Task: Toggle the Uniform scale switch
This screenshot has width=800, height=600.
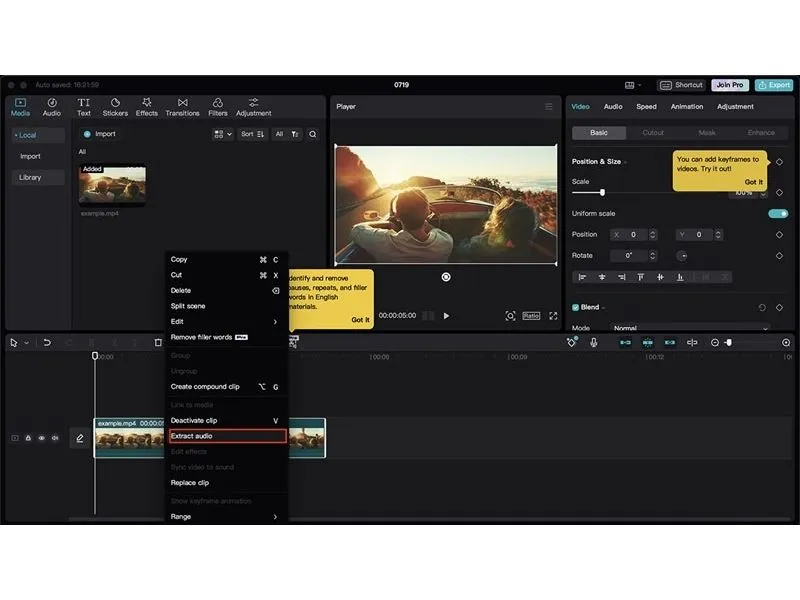Action: click(x=778, y=213)
